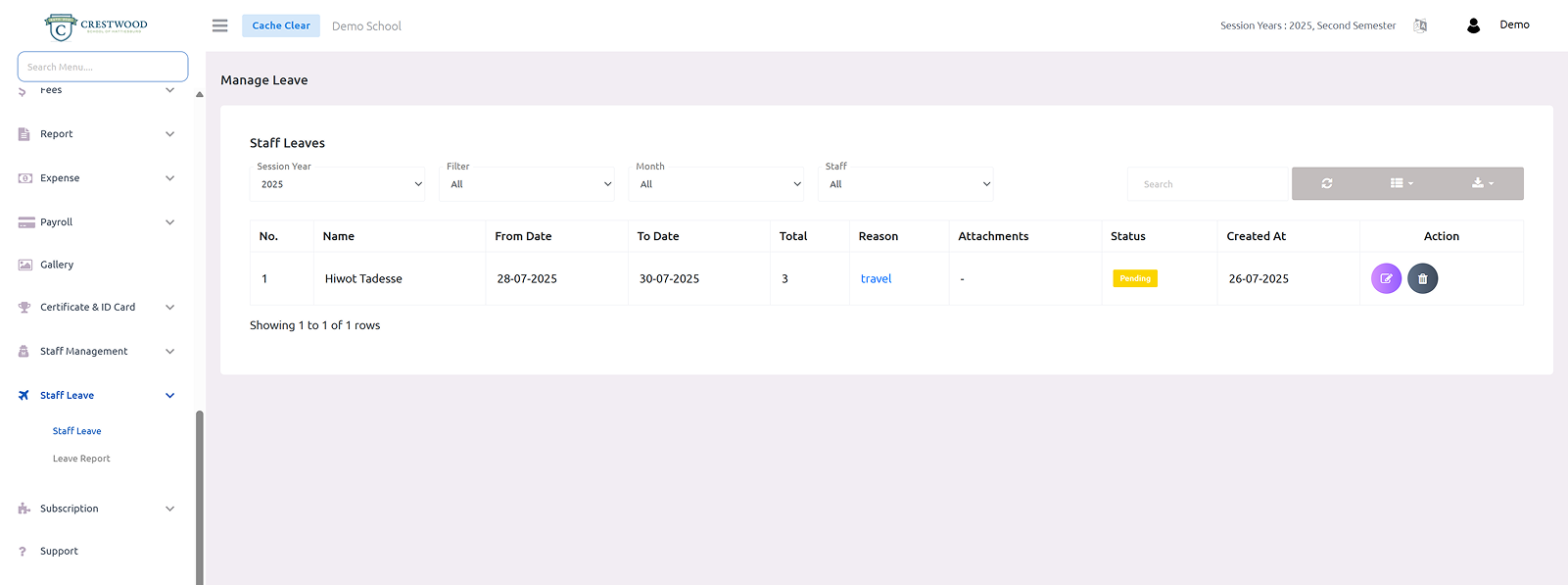
Task: Open the export download icon menu
Action: (1482, 183)
